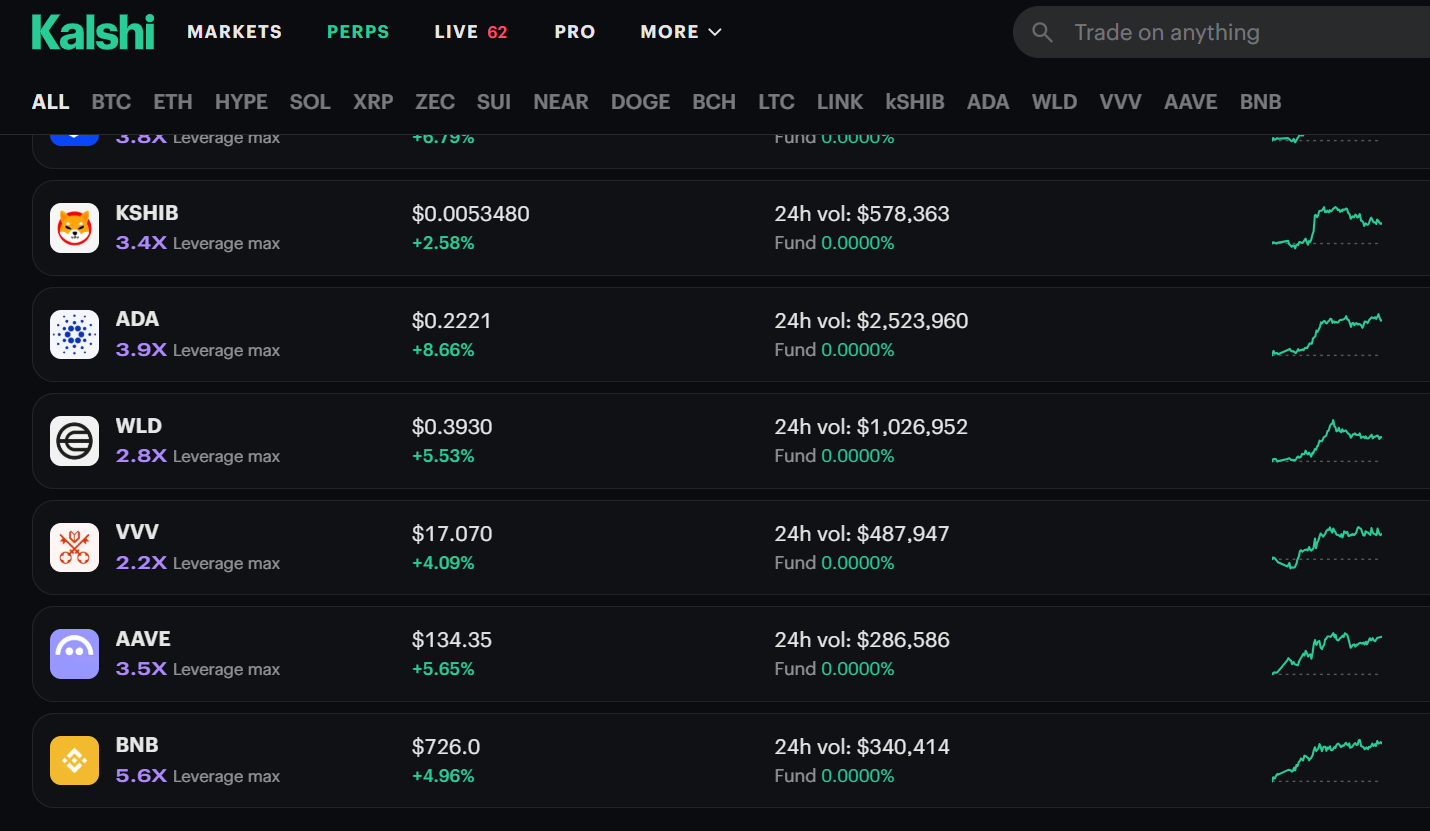Viewport: 1430px width, 831px height.
Task: Click the $0.2221 ADA price
Action: (x=452, y=321)
